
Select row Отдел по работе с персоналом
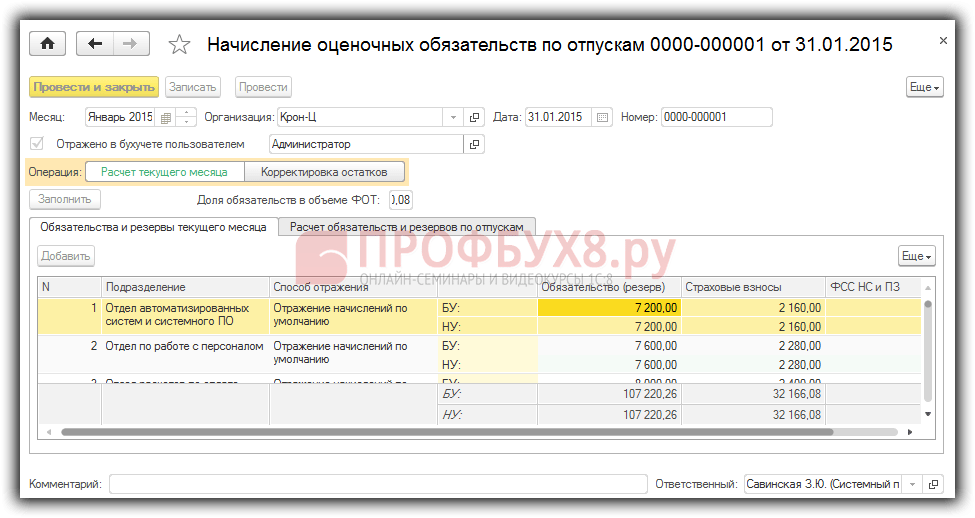[479, 355]
